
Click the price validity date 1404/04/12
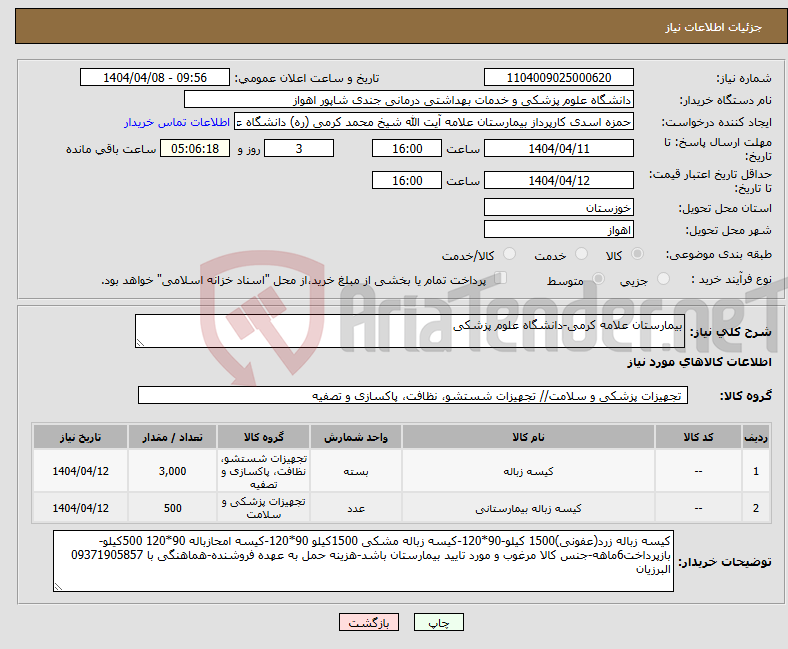click(558, 180)
